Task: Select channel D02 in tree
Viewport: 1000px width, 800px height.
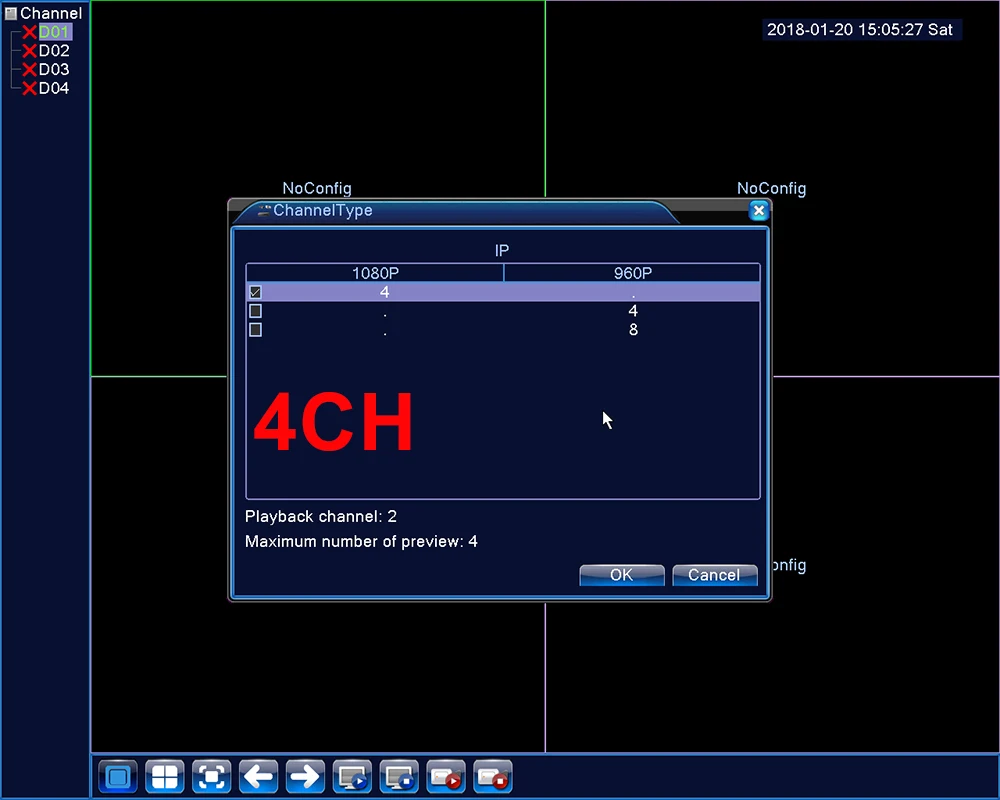Action: (54, 50)
